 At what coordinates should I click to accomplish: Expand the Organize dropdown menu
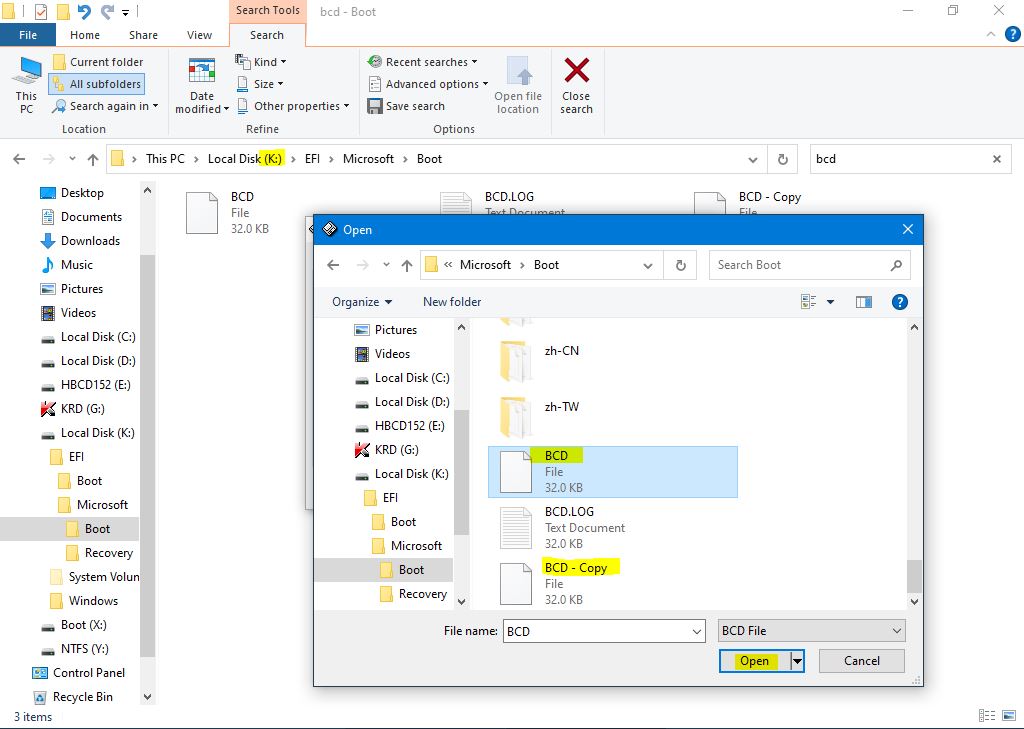[362, 302]
